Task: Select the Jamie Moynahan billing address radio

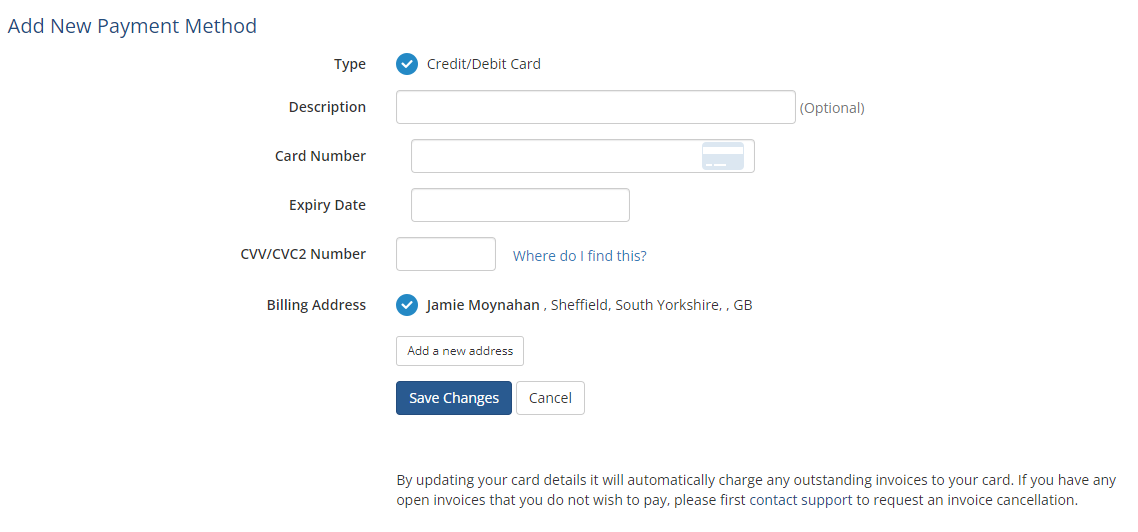Action: click(x=407, y=305)
